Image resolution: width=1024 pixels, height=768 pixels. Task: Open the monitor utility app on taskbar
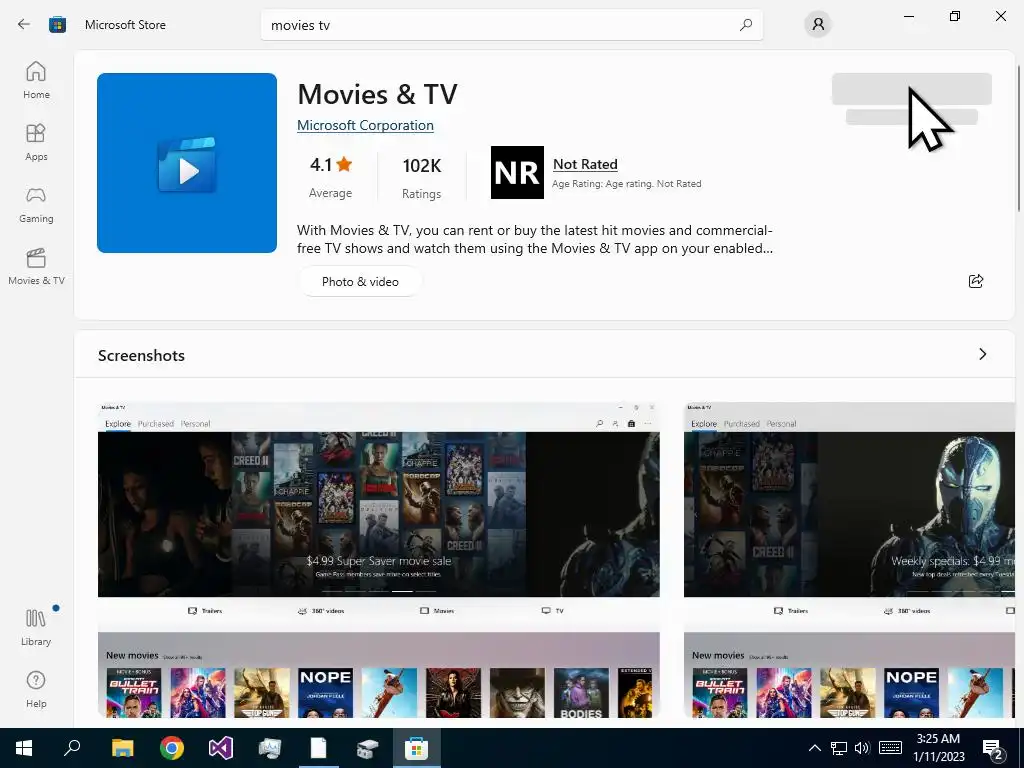coord(269,748)
